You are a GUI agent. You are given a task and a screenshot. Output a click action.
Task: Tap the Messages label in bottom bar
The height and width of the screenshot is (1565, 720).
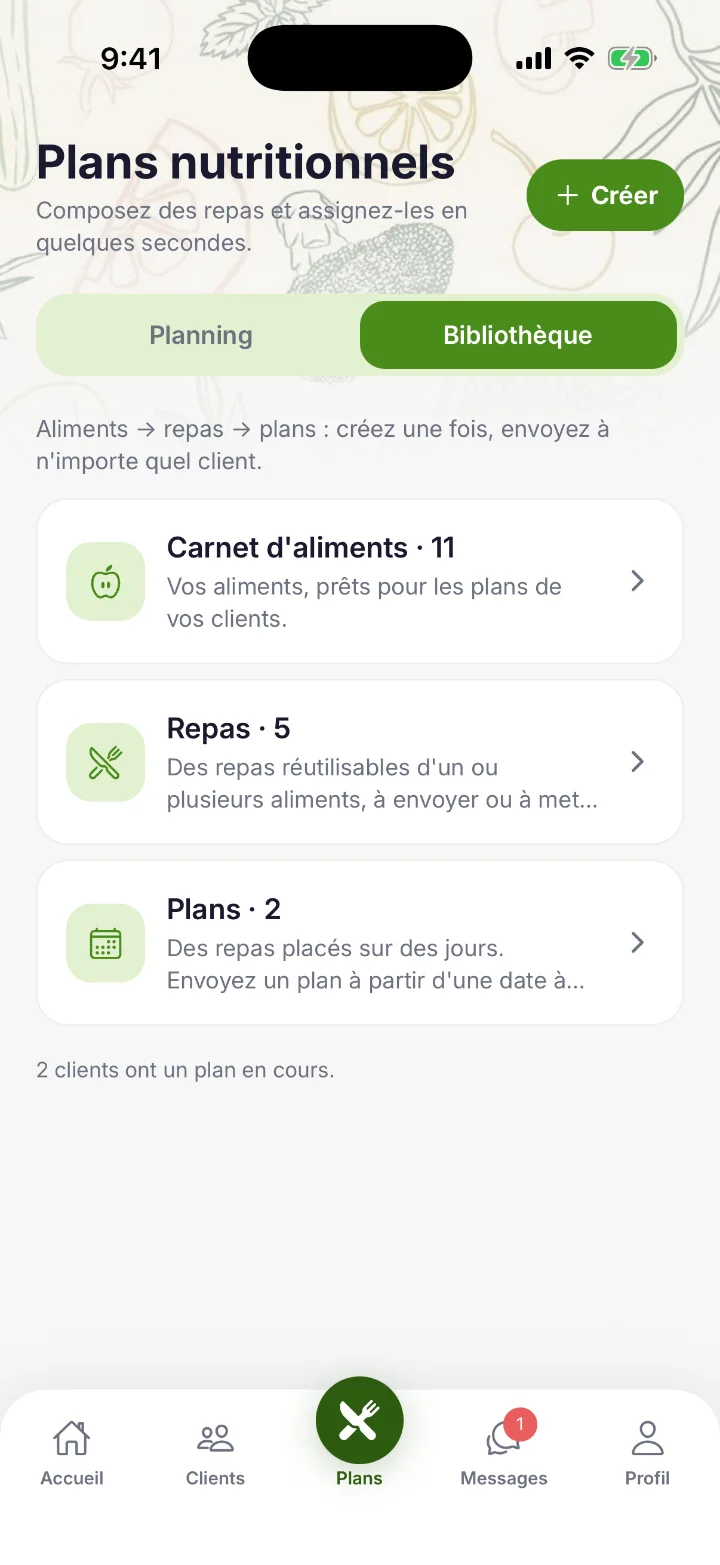pyautogui.click(x=503, y=1478)
